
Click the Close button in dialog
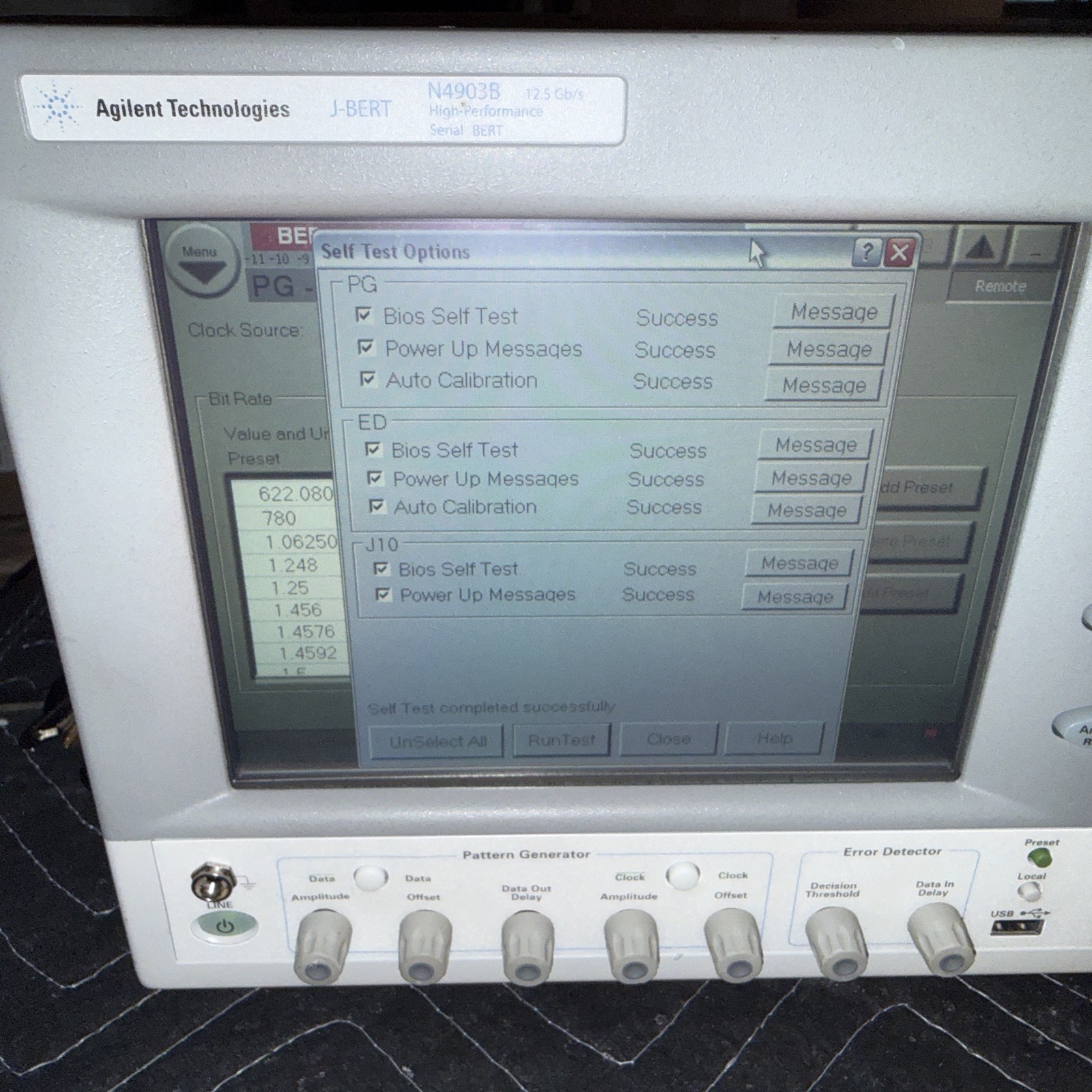669,738
